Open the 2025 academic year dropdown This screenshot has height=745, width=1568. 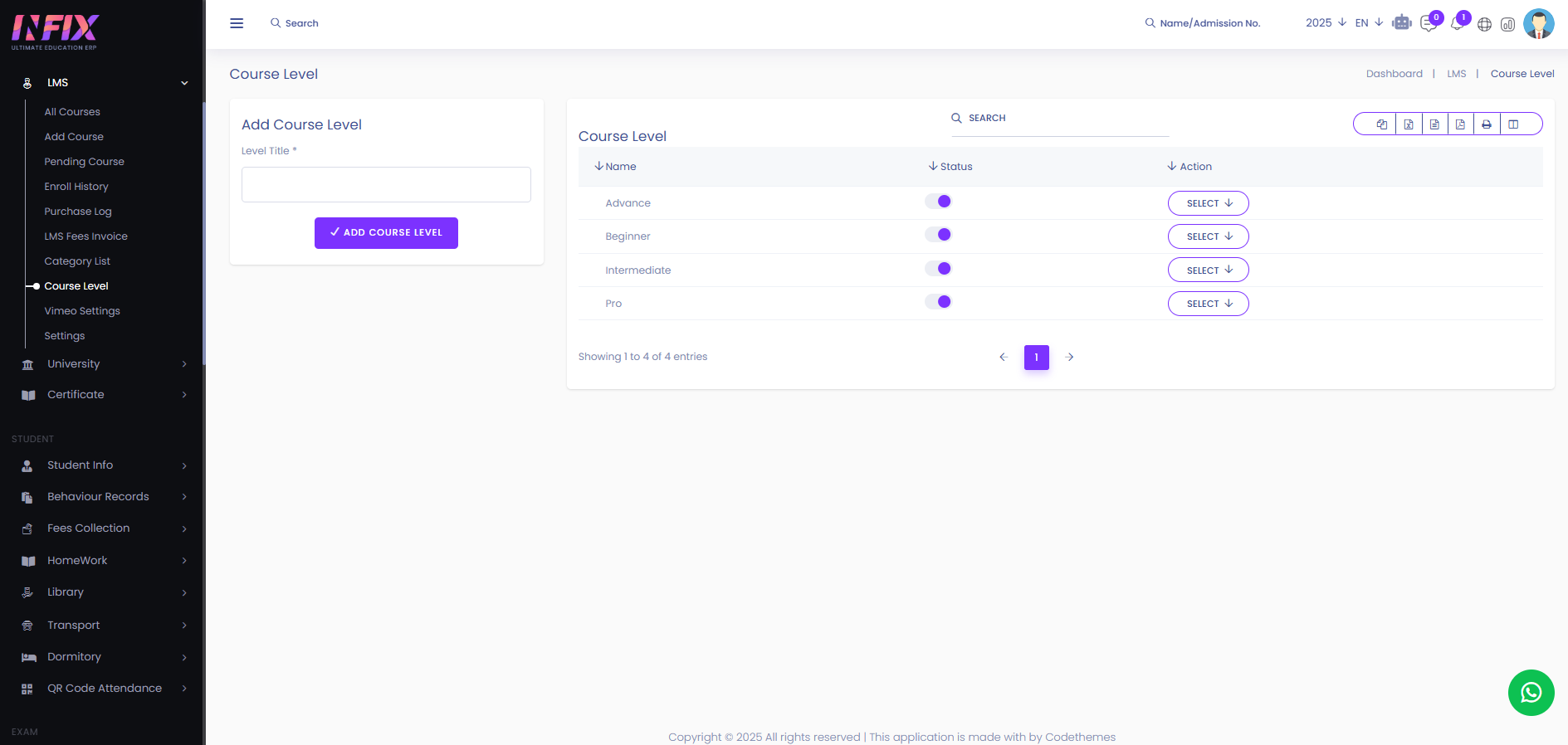click(x=1326, y=22)
